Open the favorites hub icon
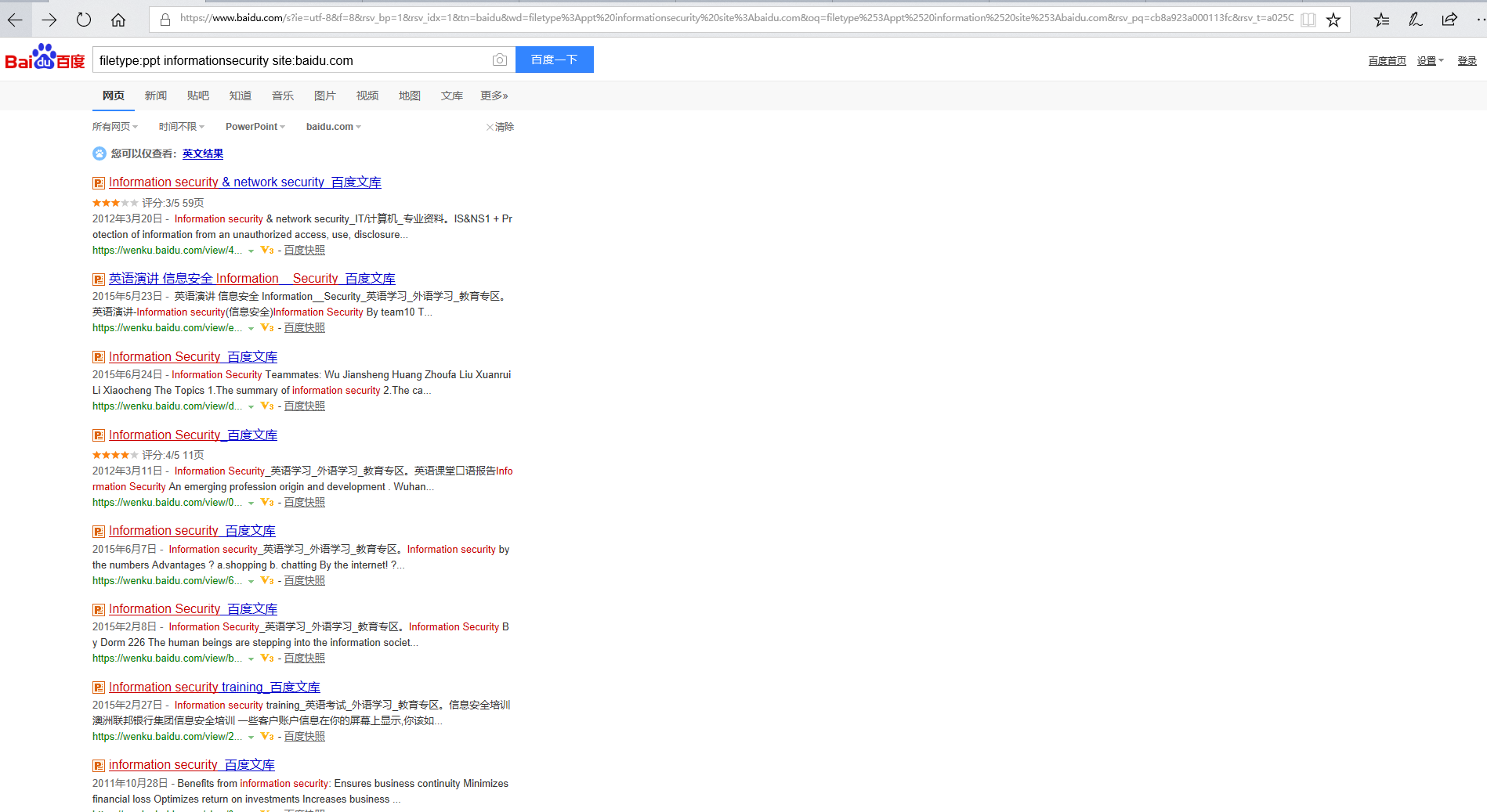Viewport: 1487px width, 812px height. (1381, 20)
